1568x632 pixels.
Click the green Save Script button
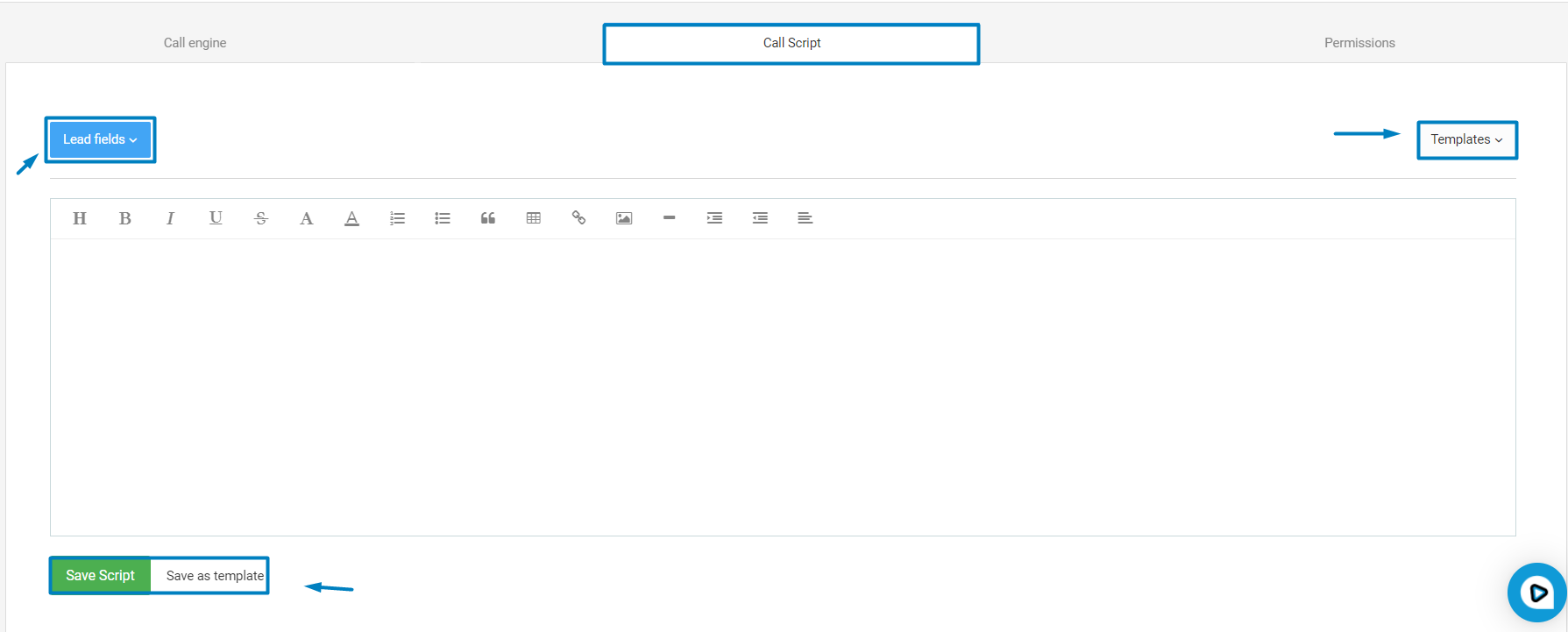(101, 576)
